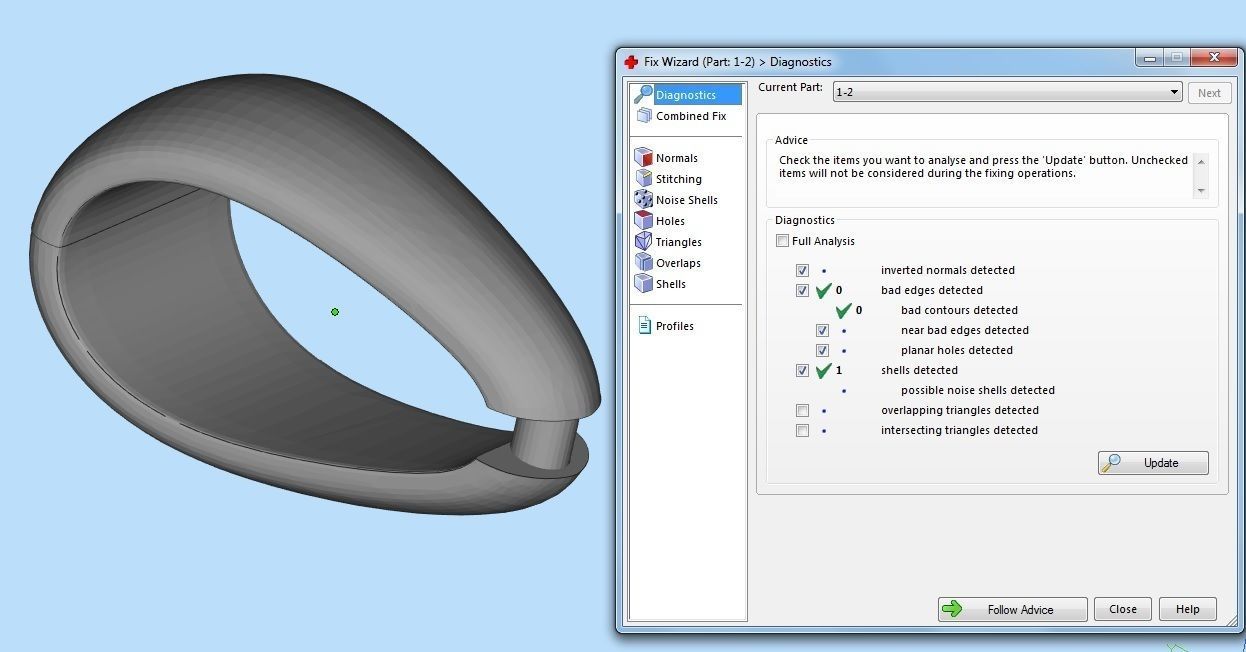Click the Help button

coord(1188,609)
